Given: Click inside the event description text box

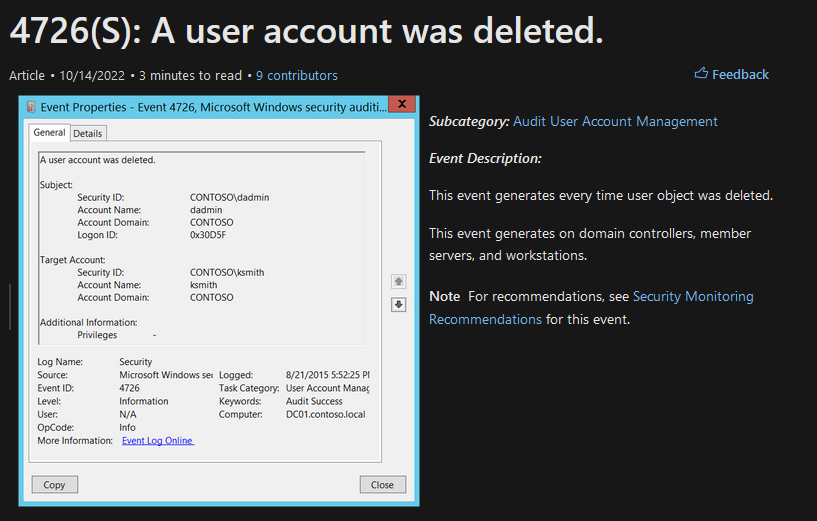Looking at the screenshot, I should tap(202, 248).
